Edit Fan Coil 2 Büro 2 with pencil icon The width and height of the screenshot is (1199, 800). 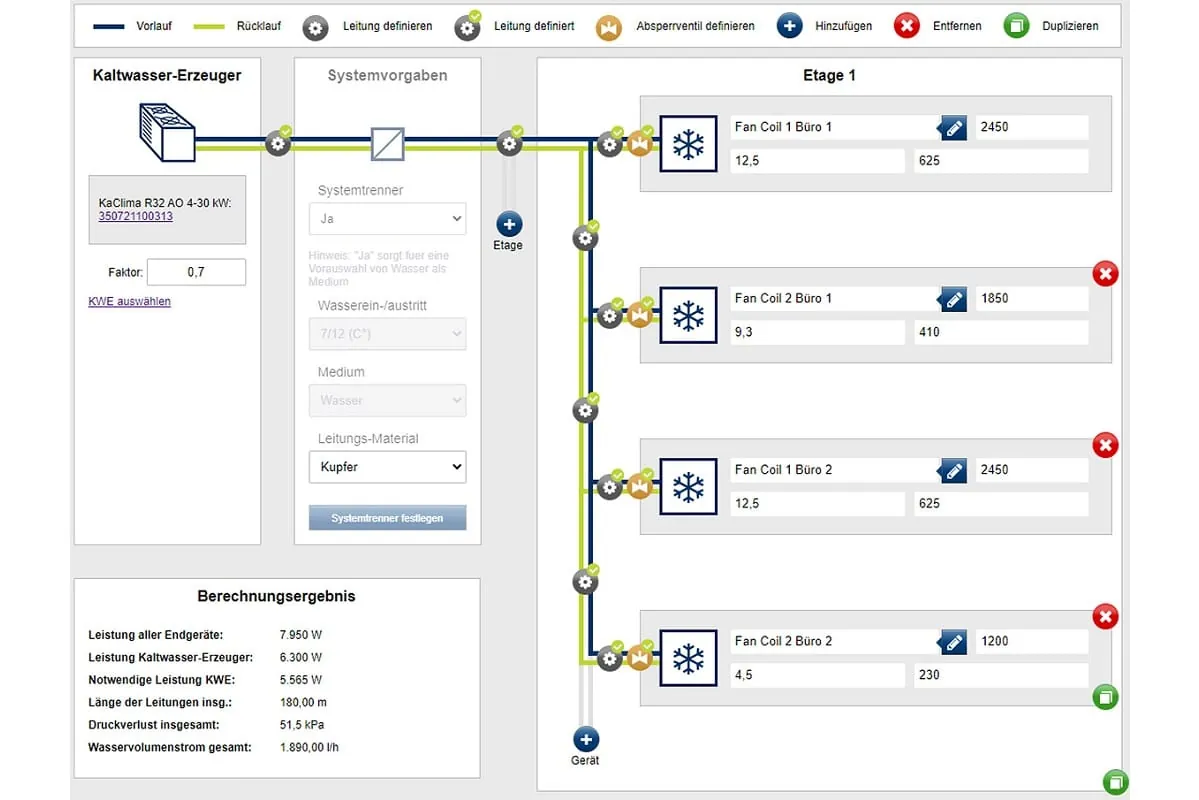pyautogui.click(x=953, y=642)
